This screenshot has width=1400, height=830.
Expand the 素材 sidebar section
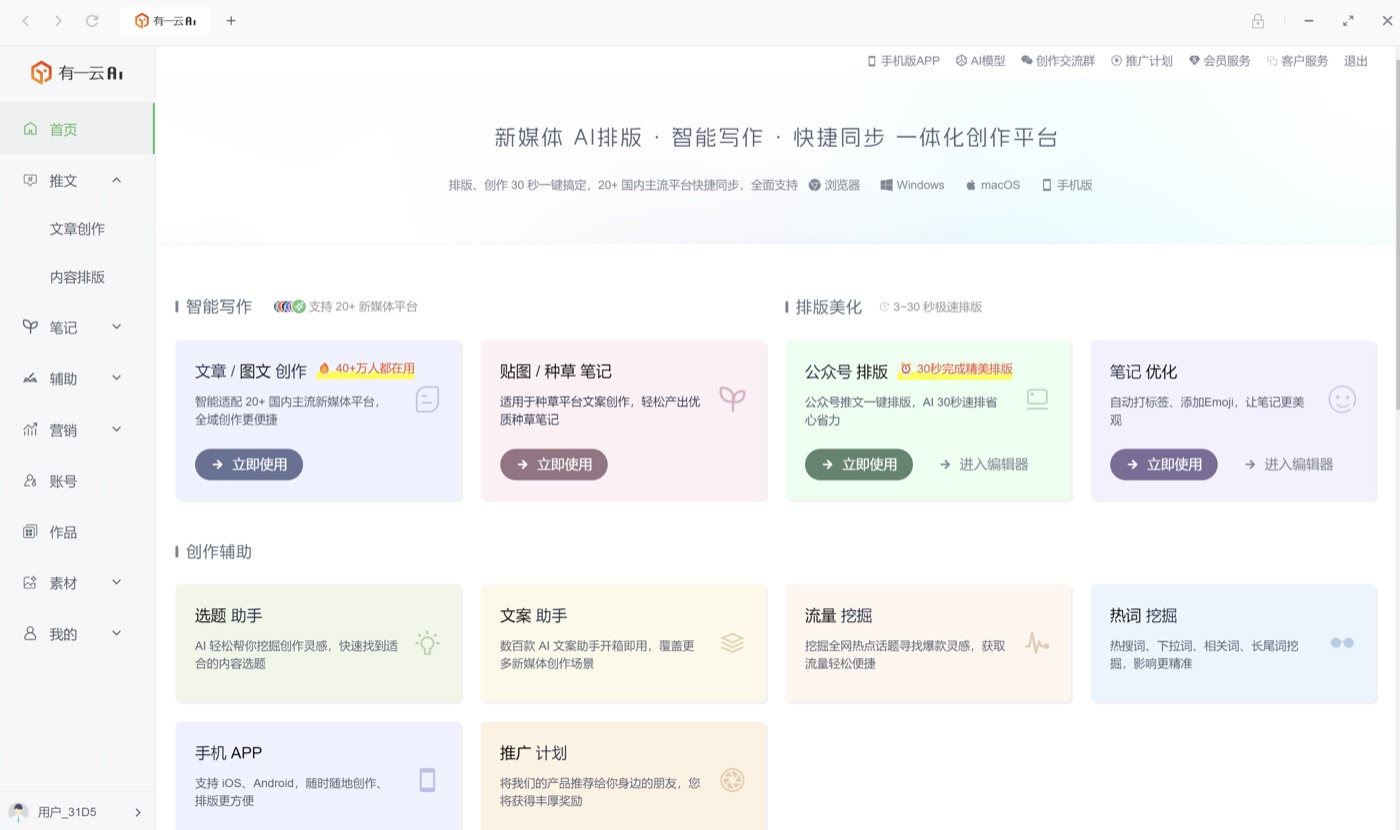pyautogui.click(x=116, y=582)
